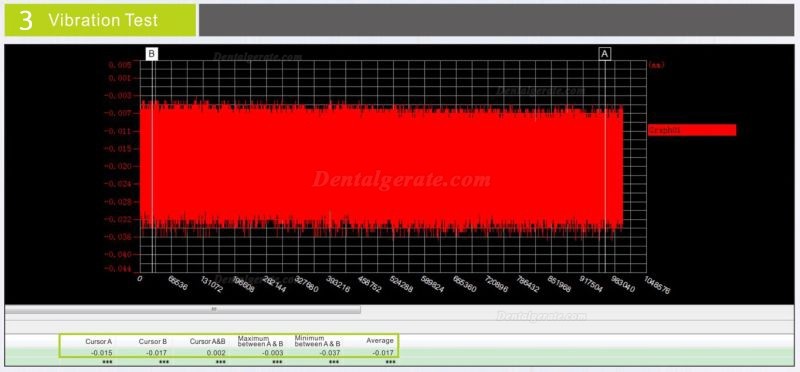
Task: Click the -0.044 y-axis tick label
Action: (117, 268)
